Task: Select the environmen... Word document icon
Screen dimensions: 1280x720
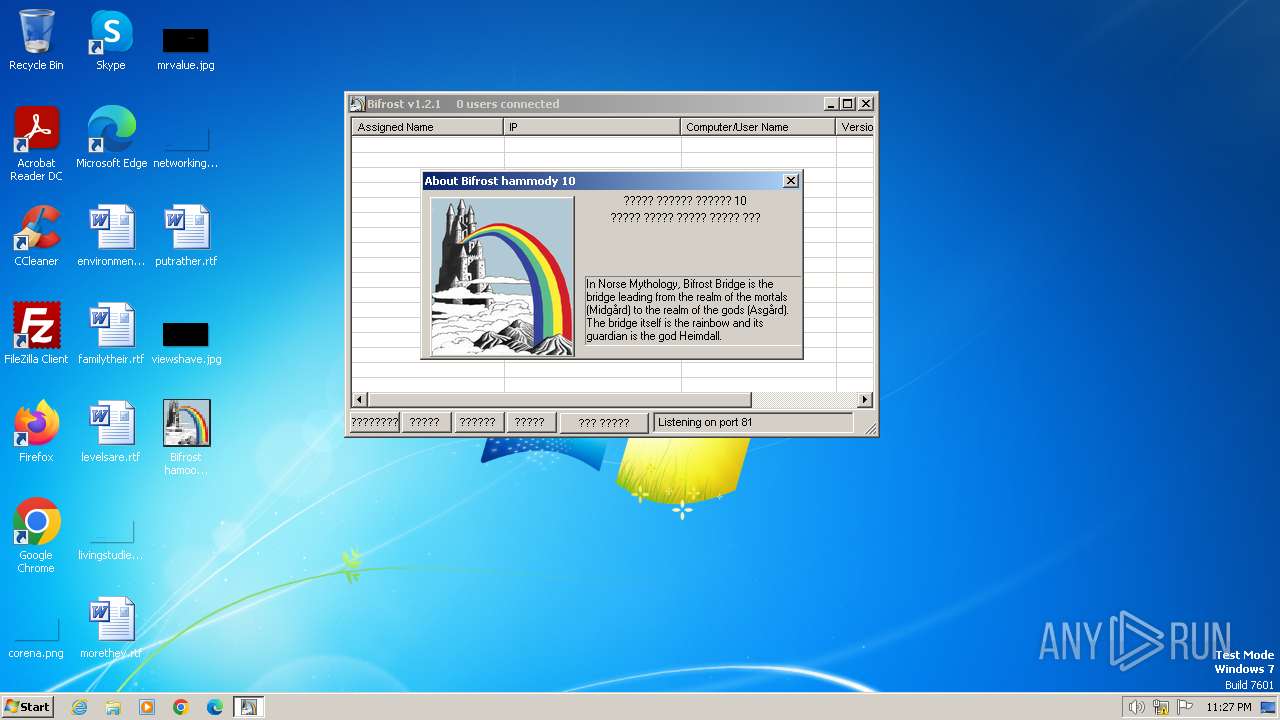Action: coord(111,236)
